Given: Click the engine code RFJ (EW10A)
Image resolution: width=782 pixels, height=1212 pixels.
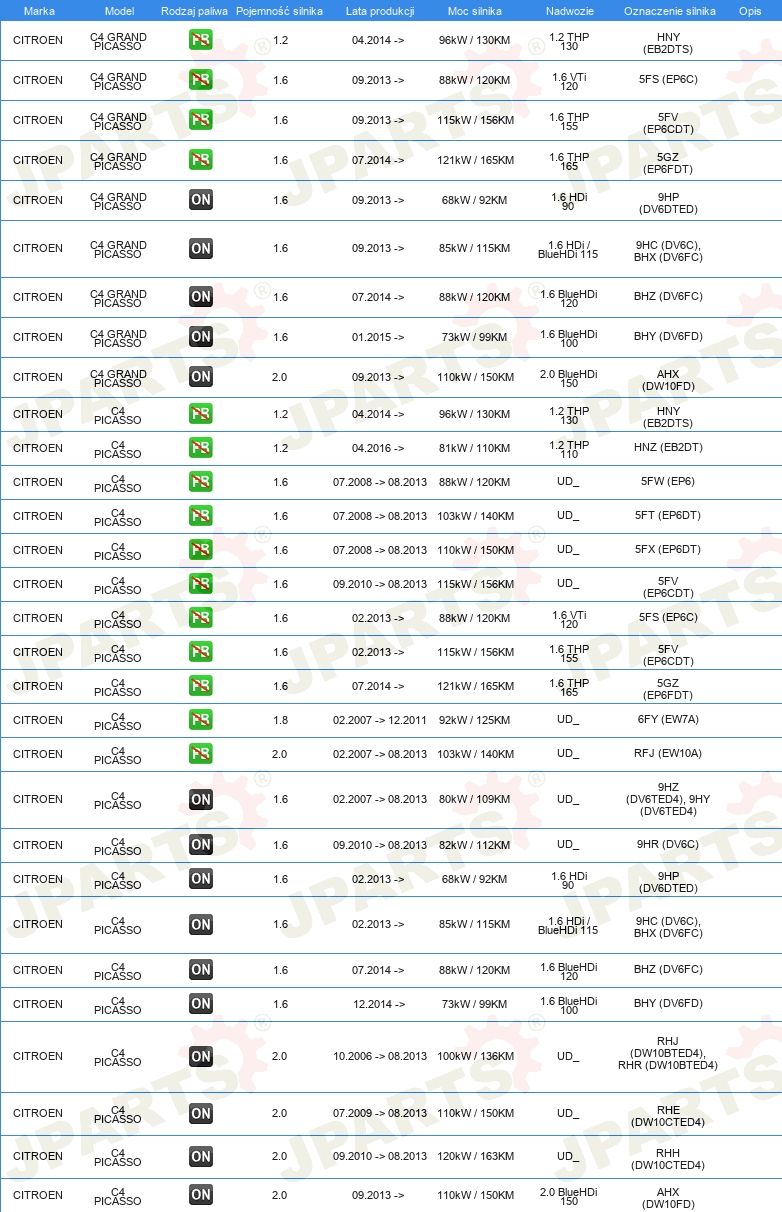Looking at the screenshot, I should 668,754.
